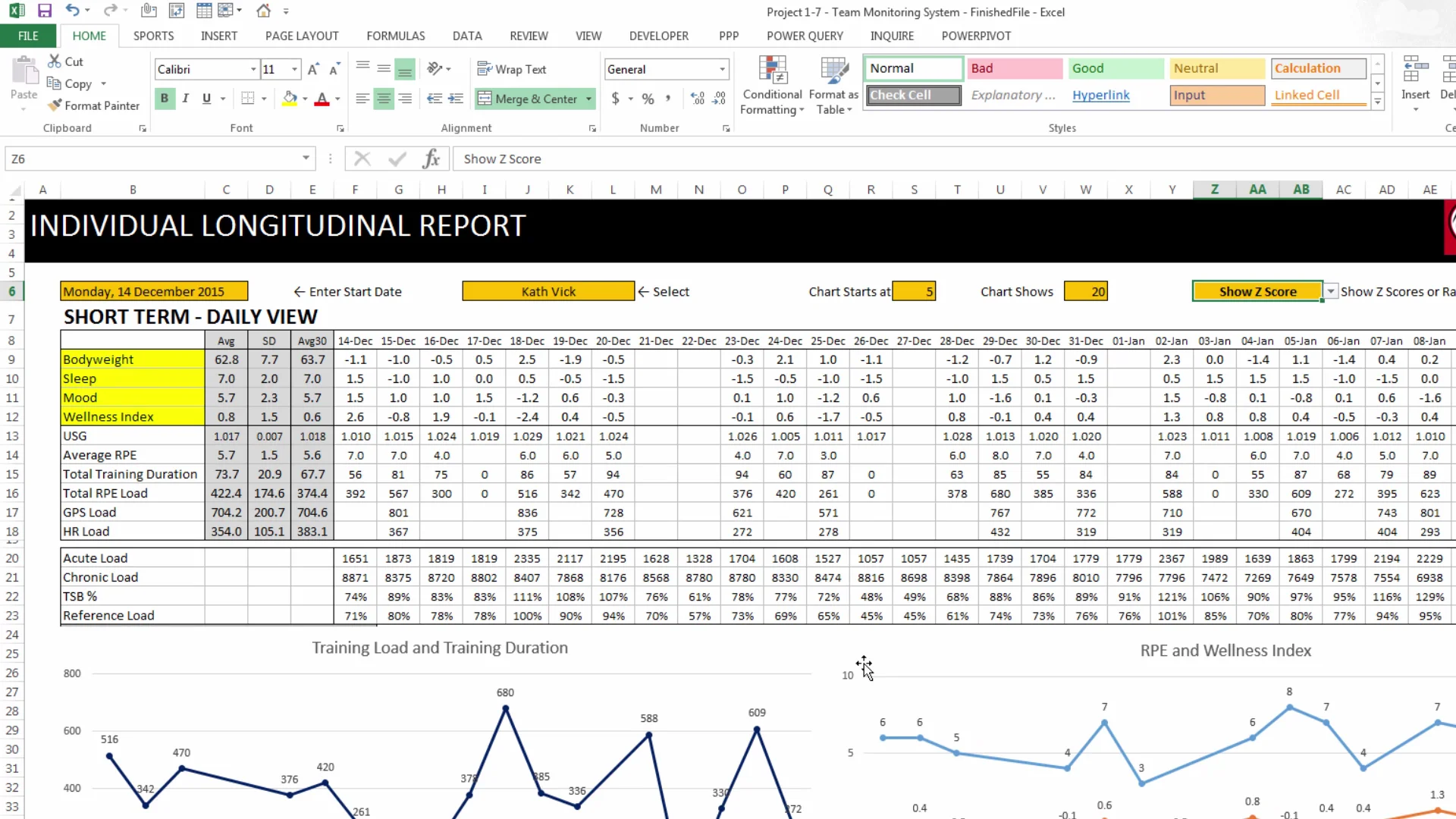The image size is (1456, 819).
Task: Open the font size dropdown
Action: pos(293,69)
